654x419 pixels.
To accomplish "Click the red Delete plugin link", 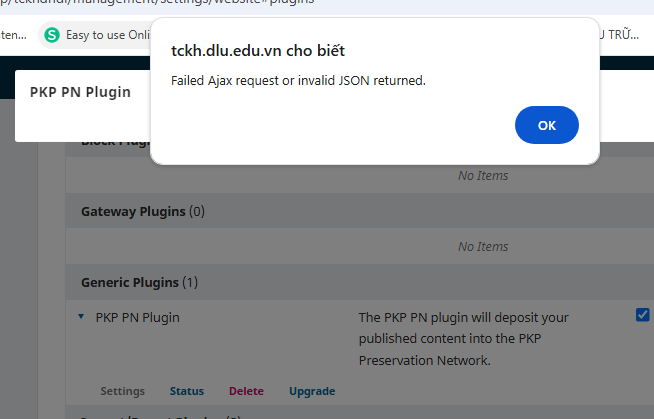I will click(246, 391).
